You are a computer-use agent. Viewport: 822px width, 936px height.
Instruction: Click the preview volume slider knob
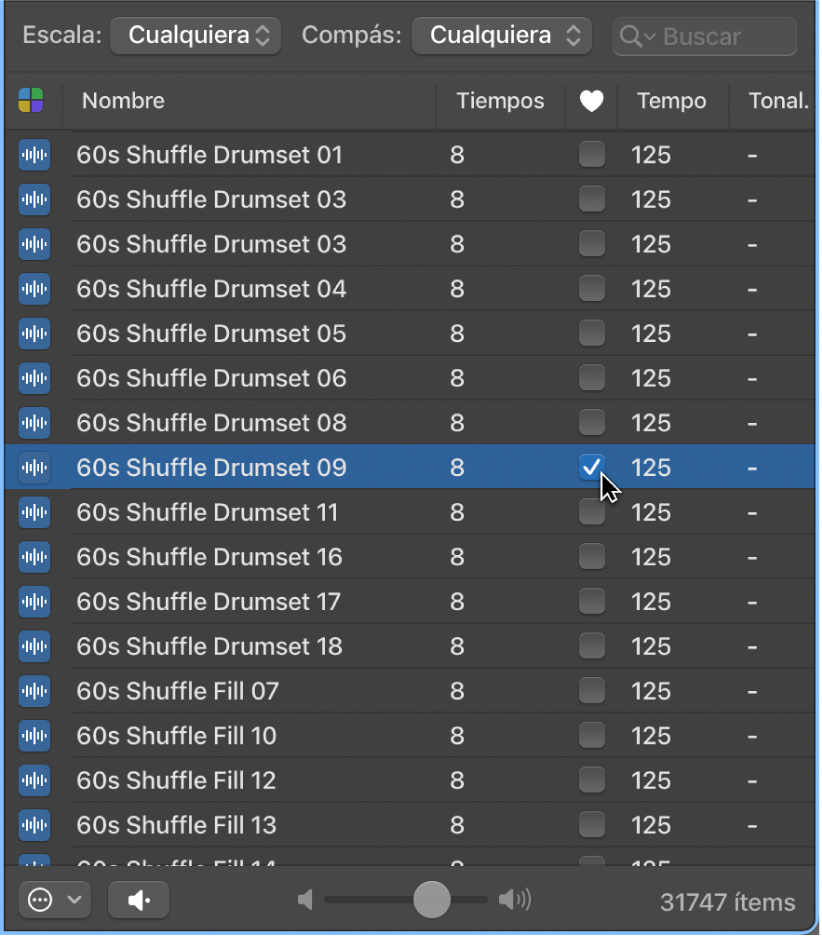(x=432, y=900)
